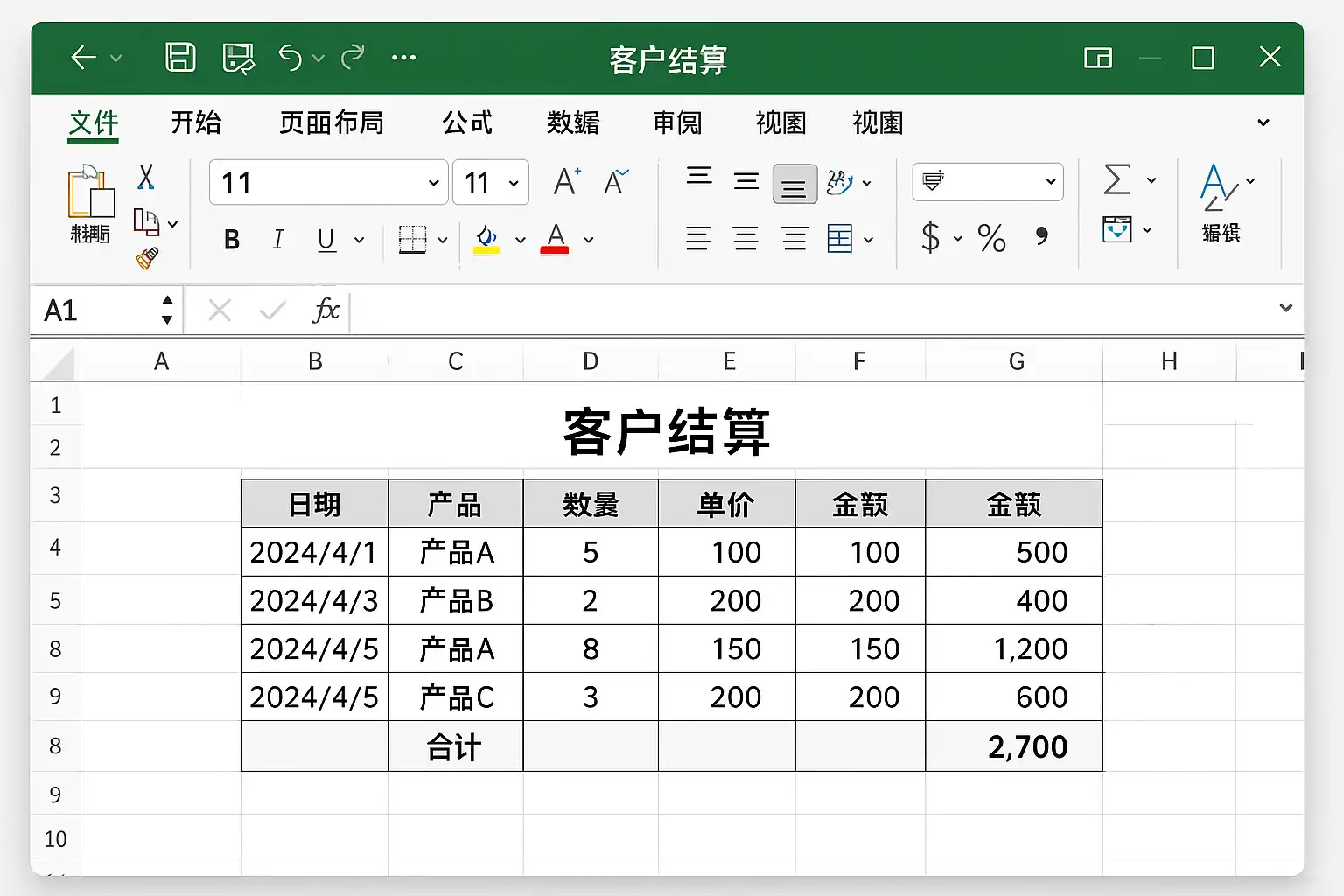
Task: Open the three-dot more options menu
Action: coord(403,58)
